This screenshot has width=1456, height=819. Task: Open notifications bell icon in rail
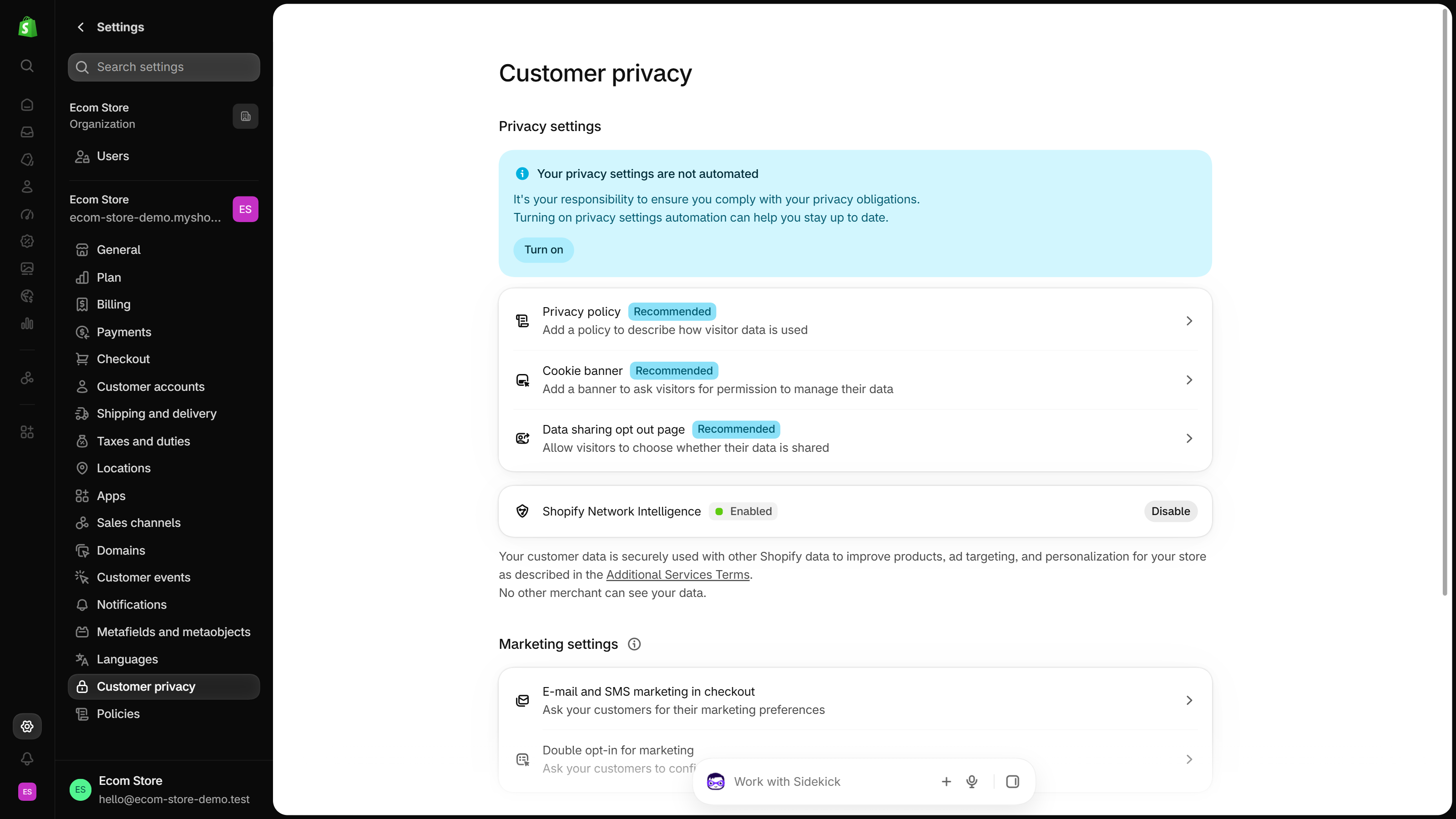[x=27, y=758]
